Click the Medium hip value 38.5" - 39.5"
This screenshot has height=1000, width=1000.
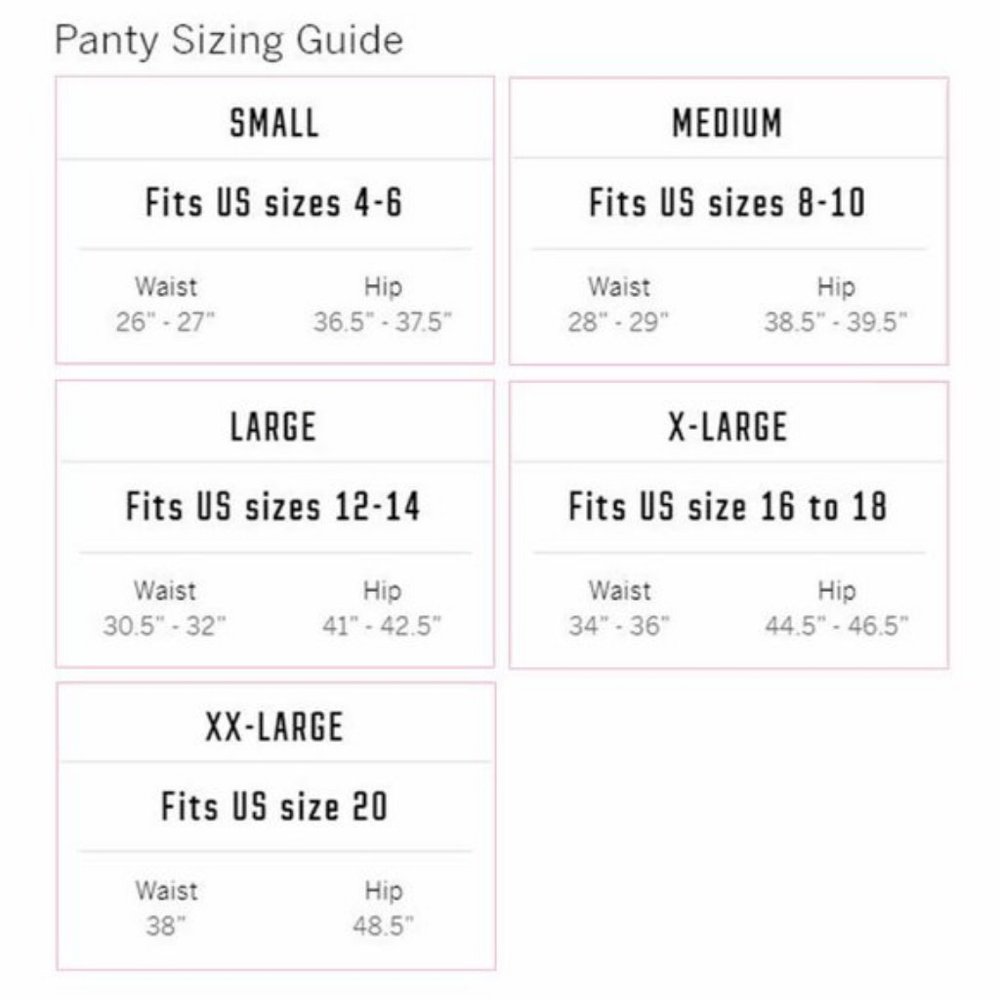pos(836,323)
